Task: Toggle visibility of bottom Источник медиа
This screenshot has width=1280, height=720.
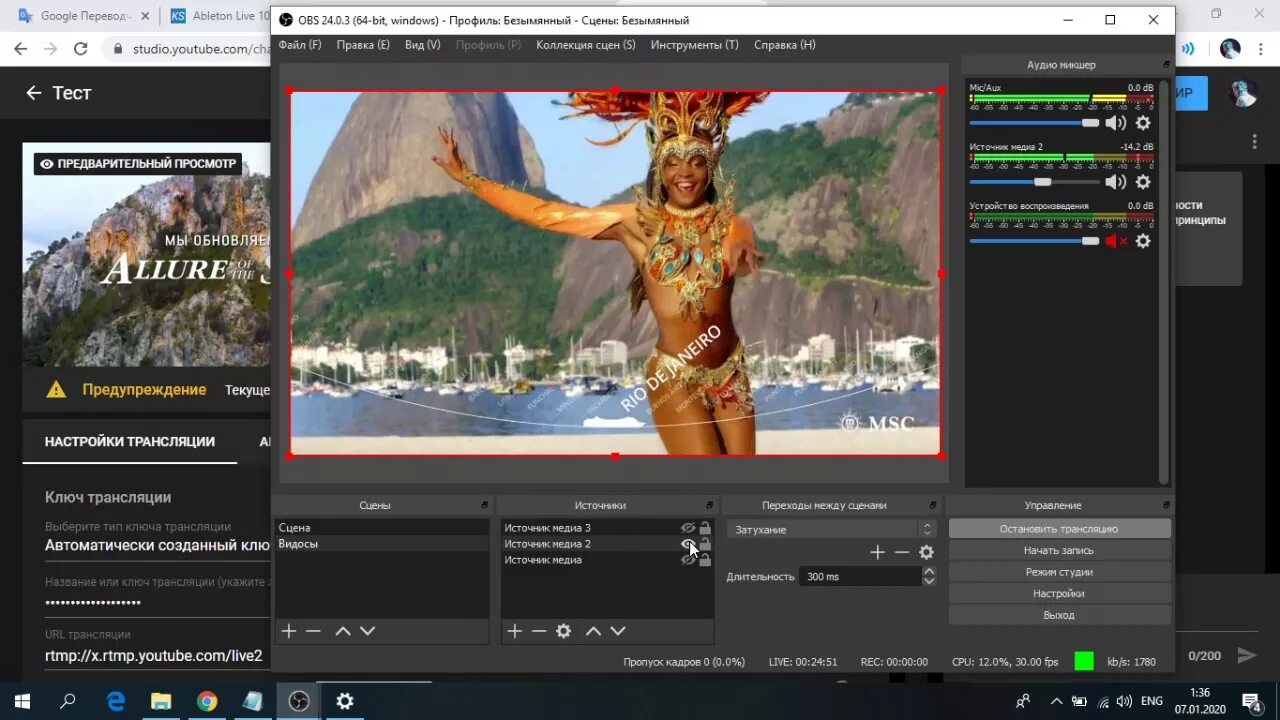Action: (688, 560)
